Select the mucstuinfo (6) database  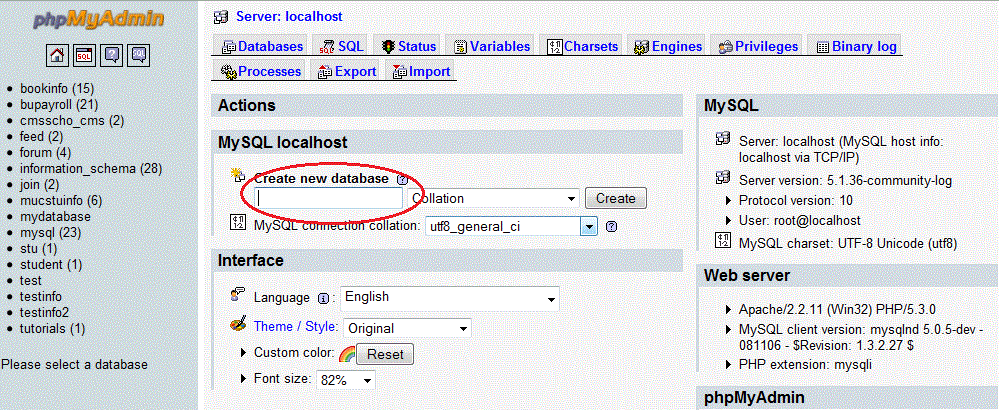61,201
